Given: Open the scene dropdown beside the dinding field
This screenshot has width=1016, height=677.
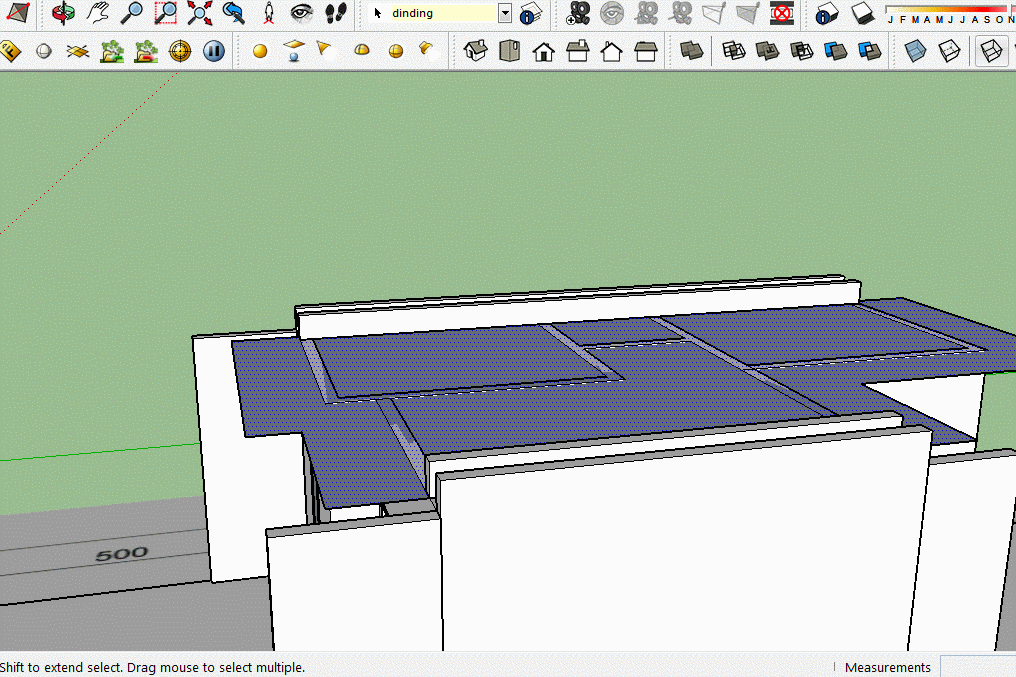Looking at the screenshot, I should [x=505, y=13].
